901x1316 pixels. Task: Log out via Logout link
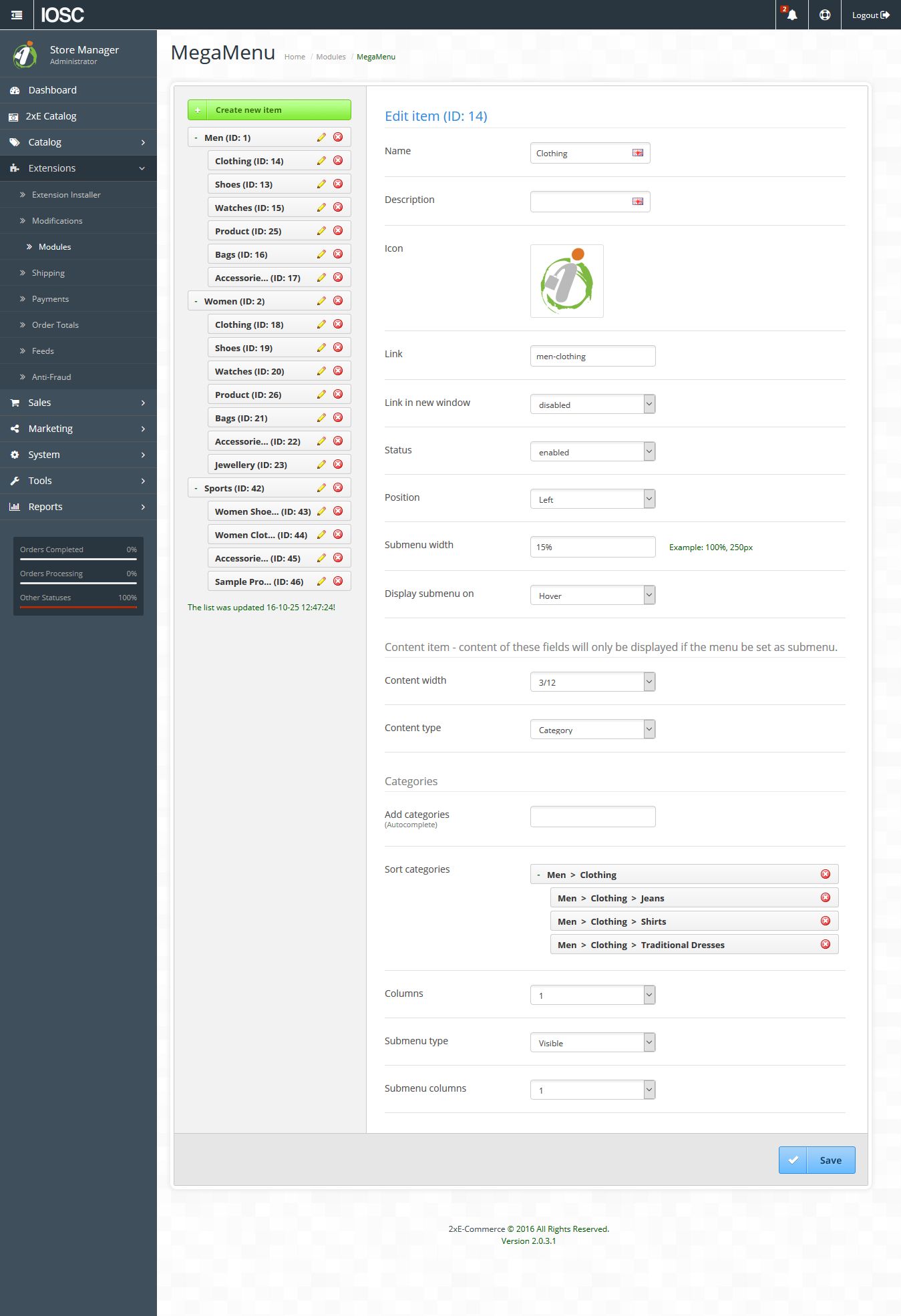pyautogui.click(x=871, y=15)
